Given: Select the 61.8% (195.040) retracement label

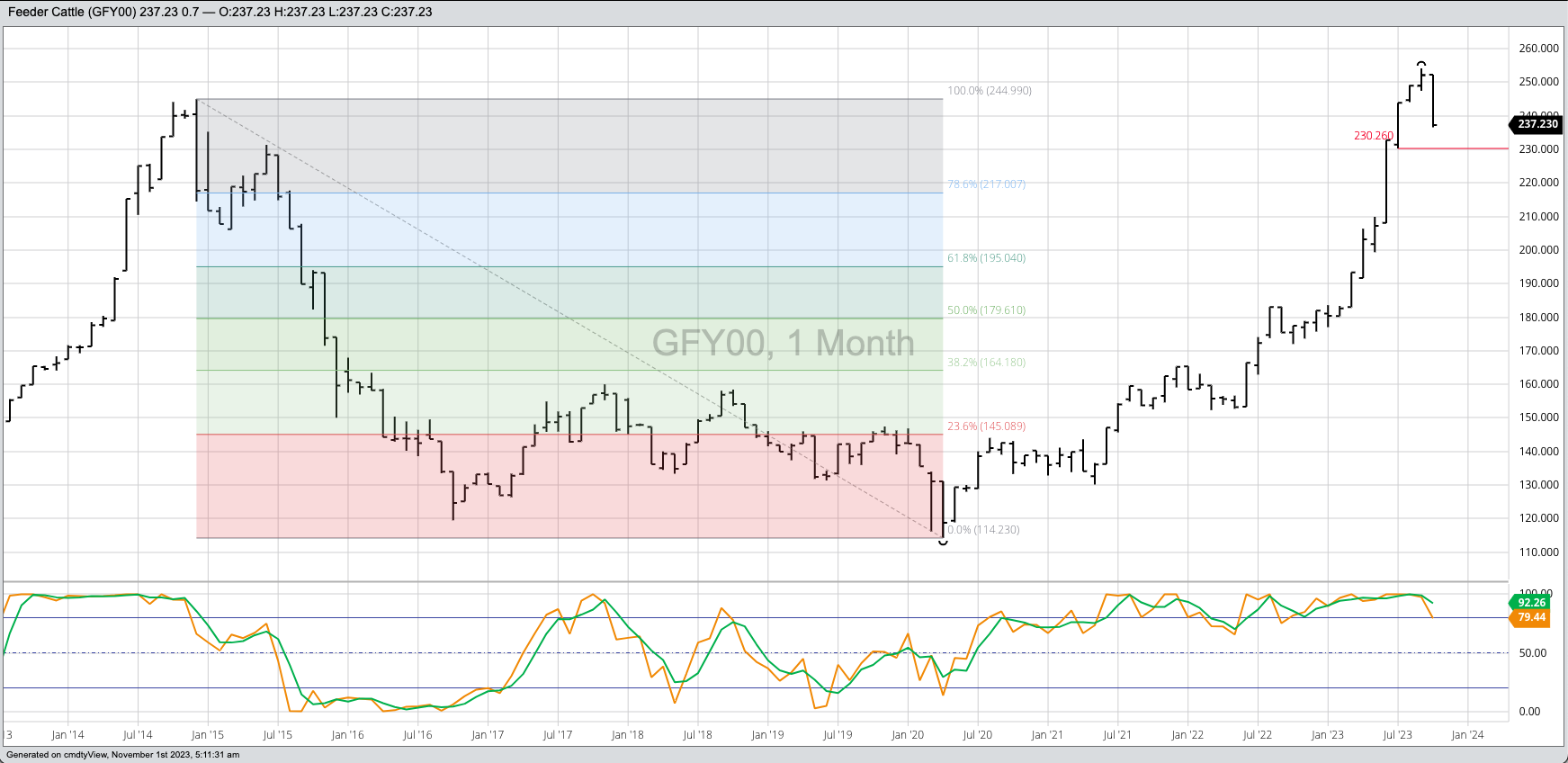Looking at the screenshot, I should tap(986, 258).
